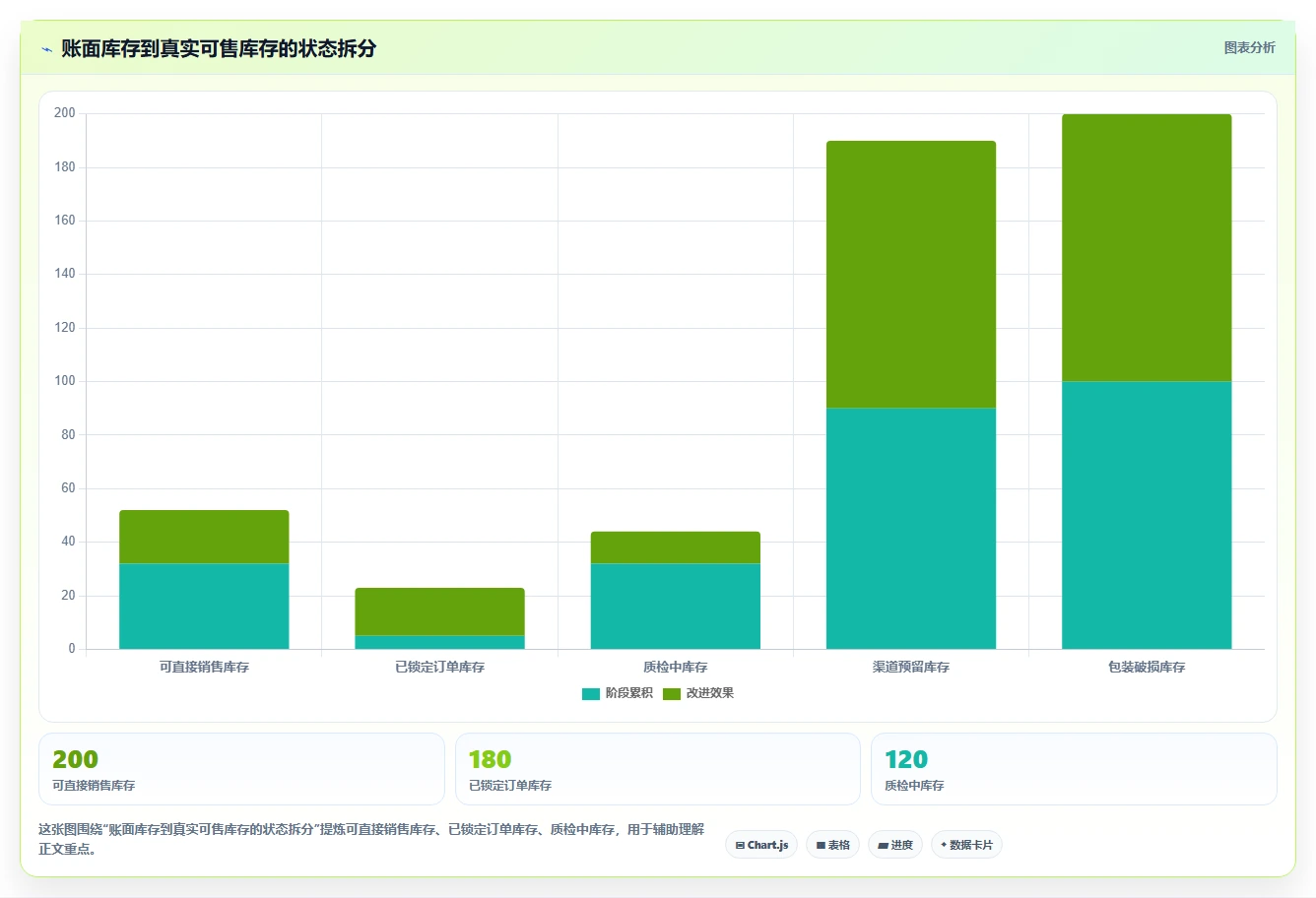Viewport: 1316px width, 898px height.
Task: Select the 进度 tag chip
Action: (894, 845)
